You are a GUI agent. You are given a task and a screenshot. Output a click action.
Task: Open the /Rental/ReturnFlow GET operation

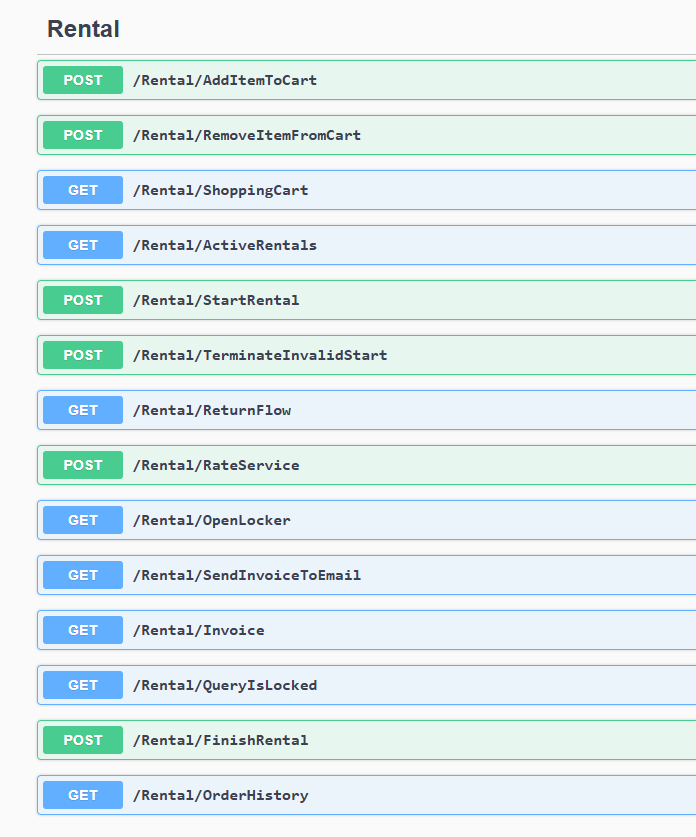[x=212, y=410]
